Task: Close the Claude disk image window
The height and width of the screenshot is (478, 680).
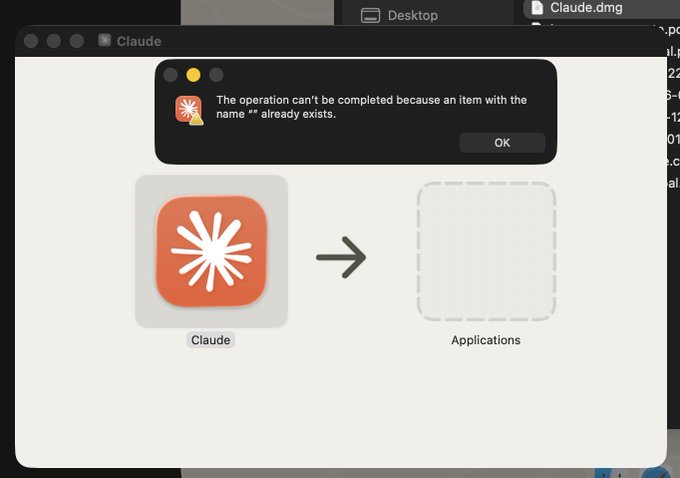Action: [31, 41]
